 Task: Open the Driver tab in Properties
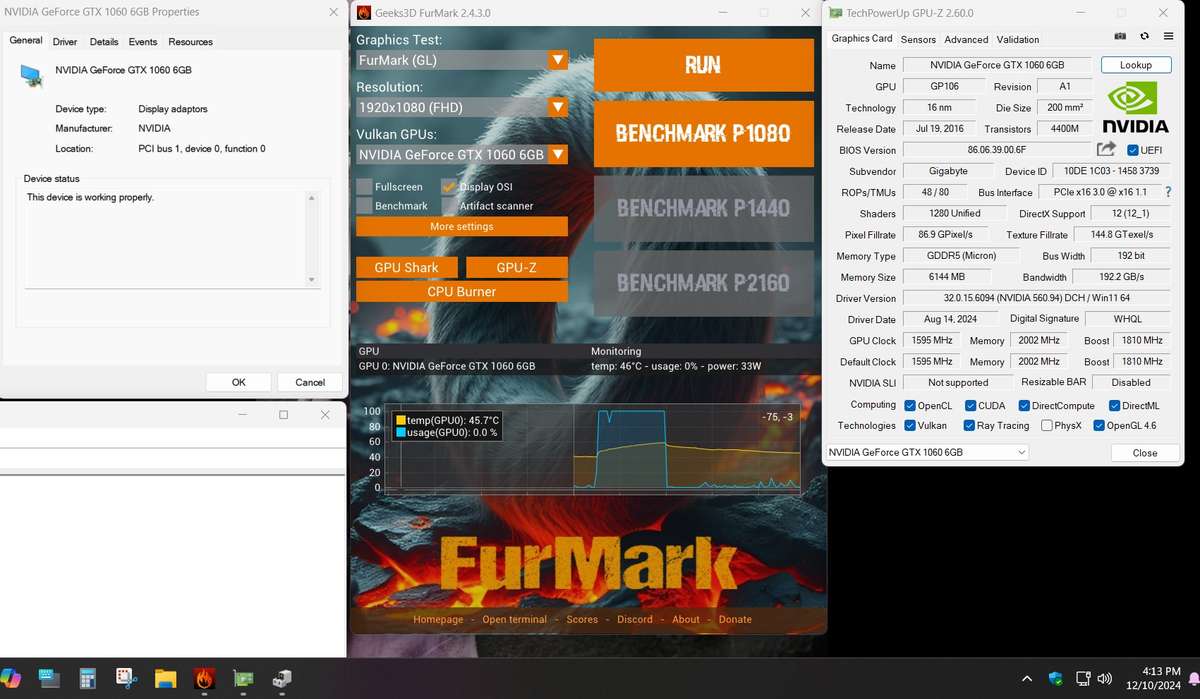coord(65,42)
